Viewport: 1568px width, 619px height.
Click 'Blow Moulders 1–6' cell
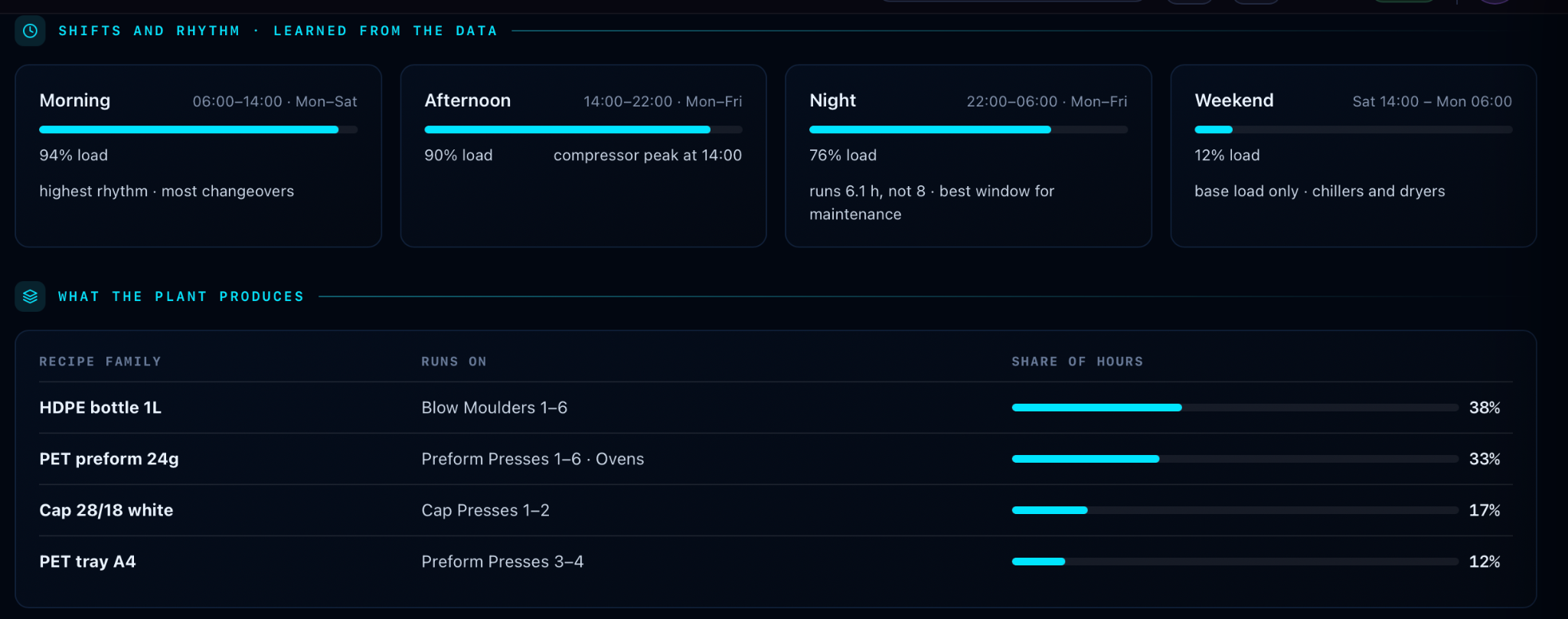pyautogui.click(x=495, y=408)
